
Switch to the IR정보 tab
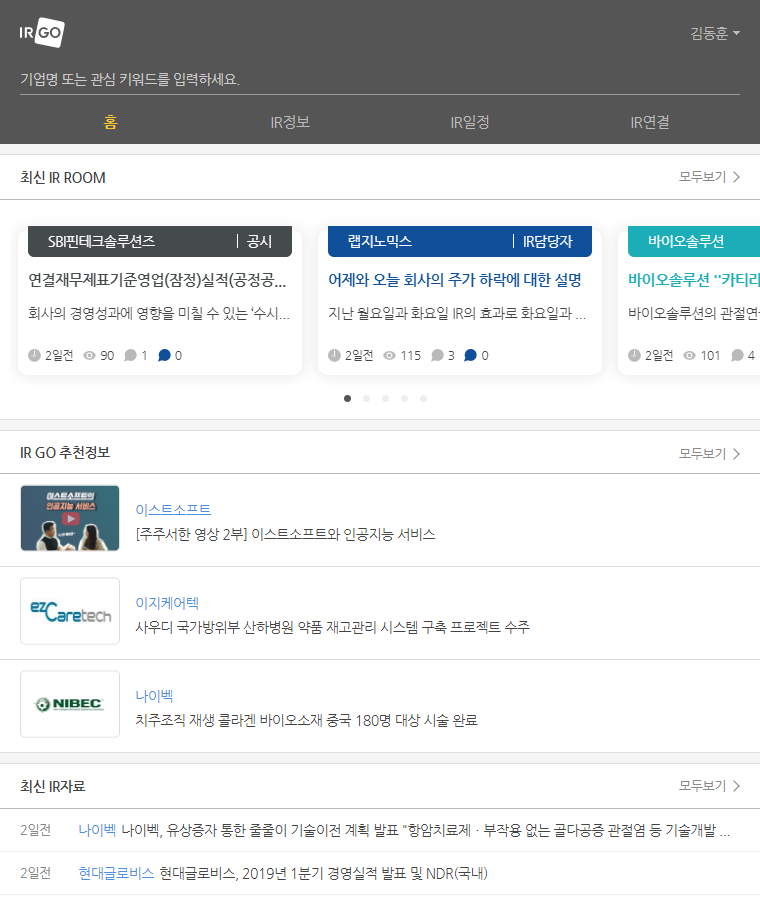point(290,122)
